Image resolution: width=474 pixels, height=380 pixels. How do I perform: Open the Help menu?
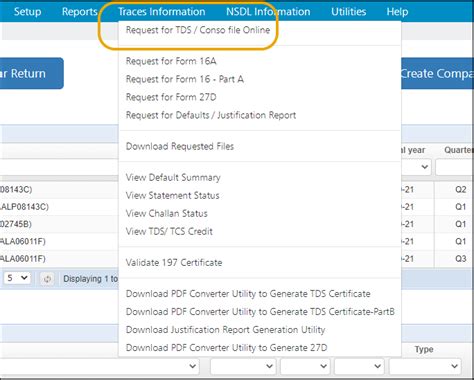pyautogui.click(x=397, y=12)
